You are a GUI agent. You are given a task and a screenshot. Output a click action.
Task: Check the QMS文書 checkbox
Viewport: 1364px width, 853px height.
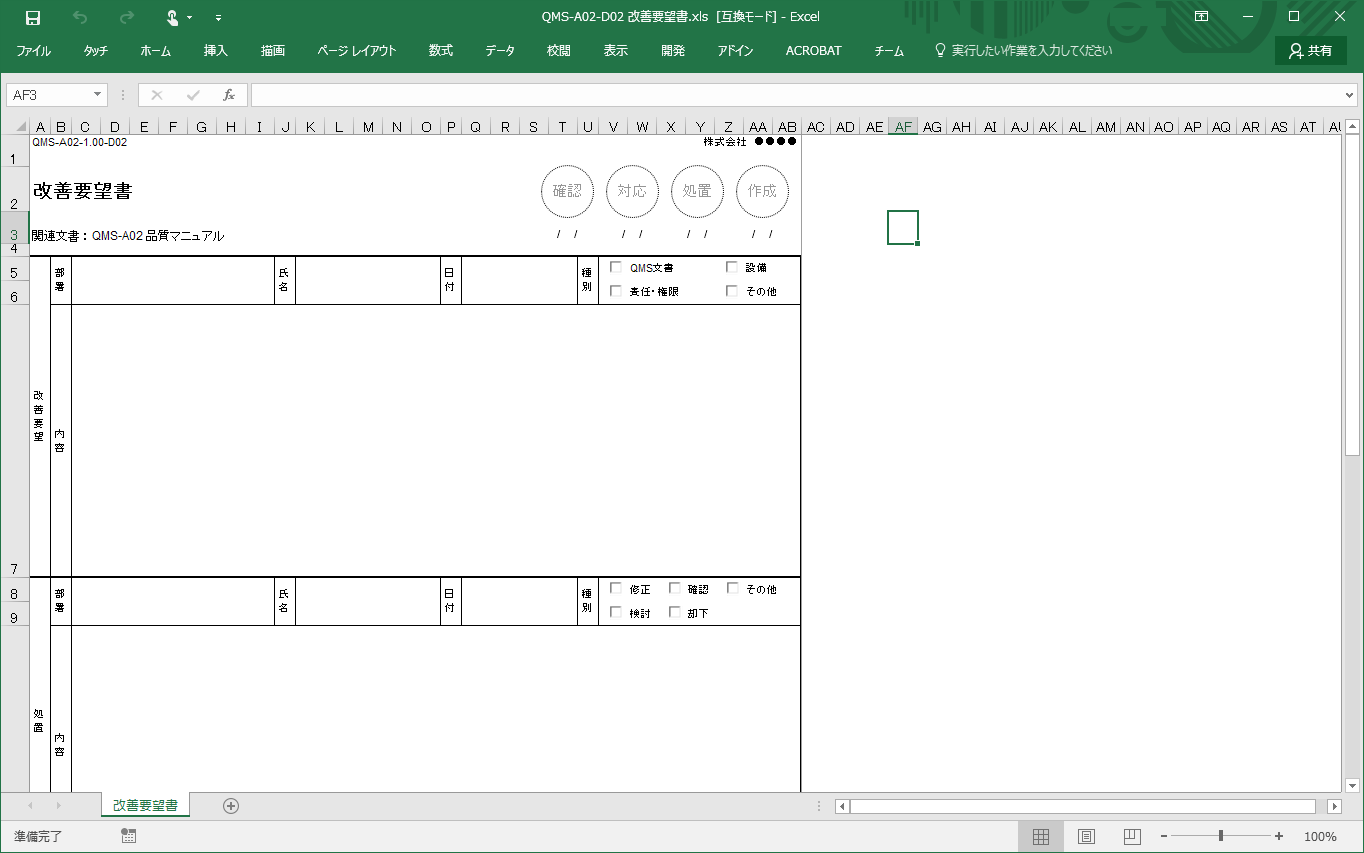click(x=616, y=267)
